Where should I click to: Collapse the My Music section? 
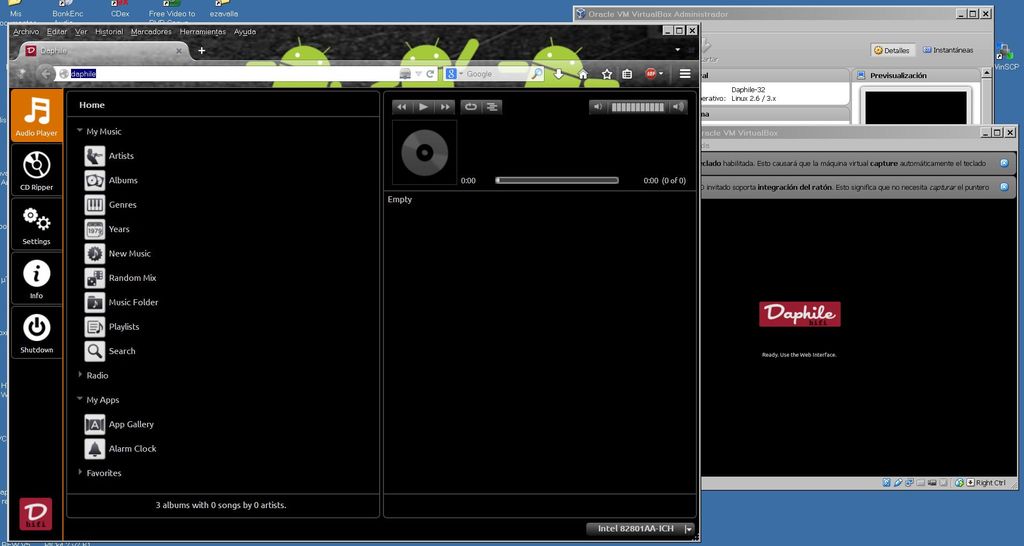(x=80, y=131)
